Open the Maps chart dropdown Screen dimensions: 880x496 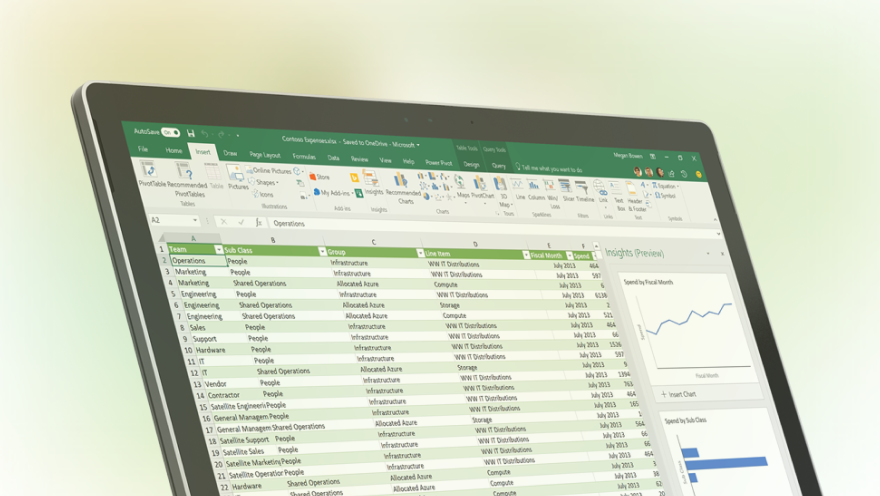click(462, 187)
